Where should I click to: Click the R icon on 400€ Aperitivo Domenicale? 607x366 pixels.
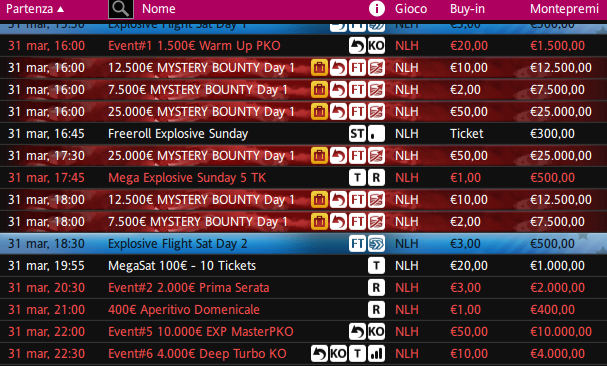376,309
